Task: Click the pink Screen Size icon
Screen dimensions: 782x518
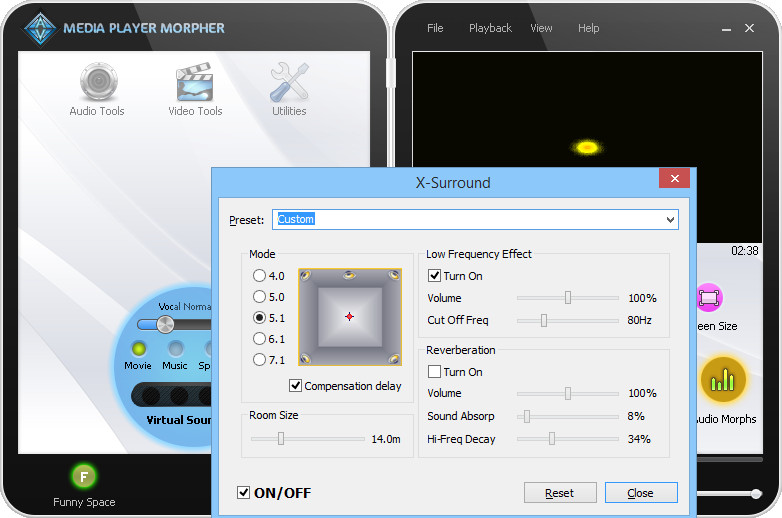Action: pyautogui.click(x=709, y=298)
